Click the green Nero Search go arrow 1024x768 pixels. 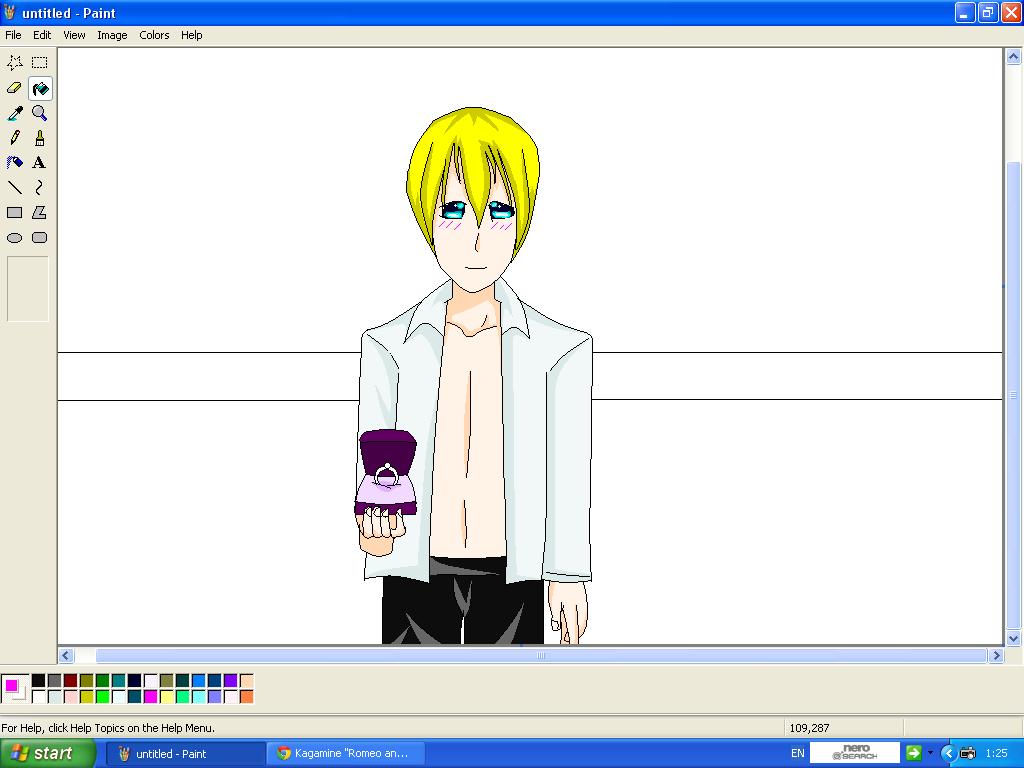point(913,753)
